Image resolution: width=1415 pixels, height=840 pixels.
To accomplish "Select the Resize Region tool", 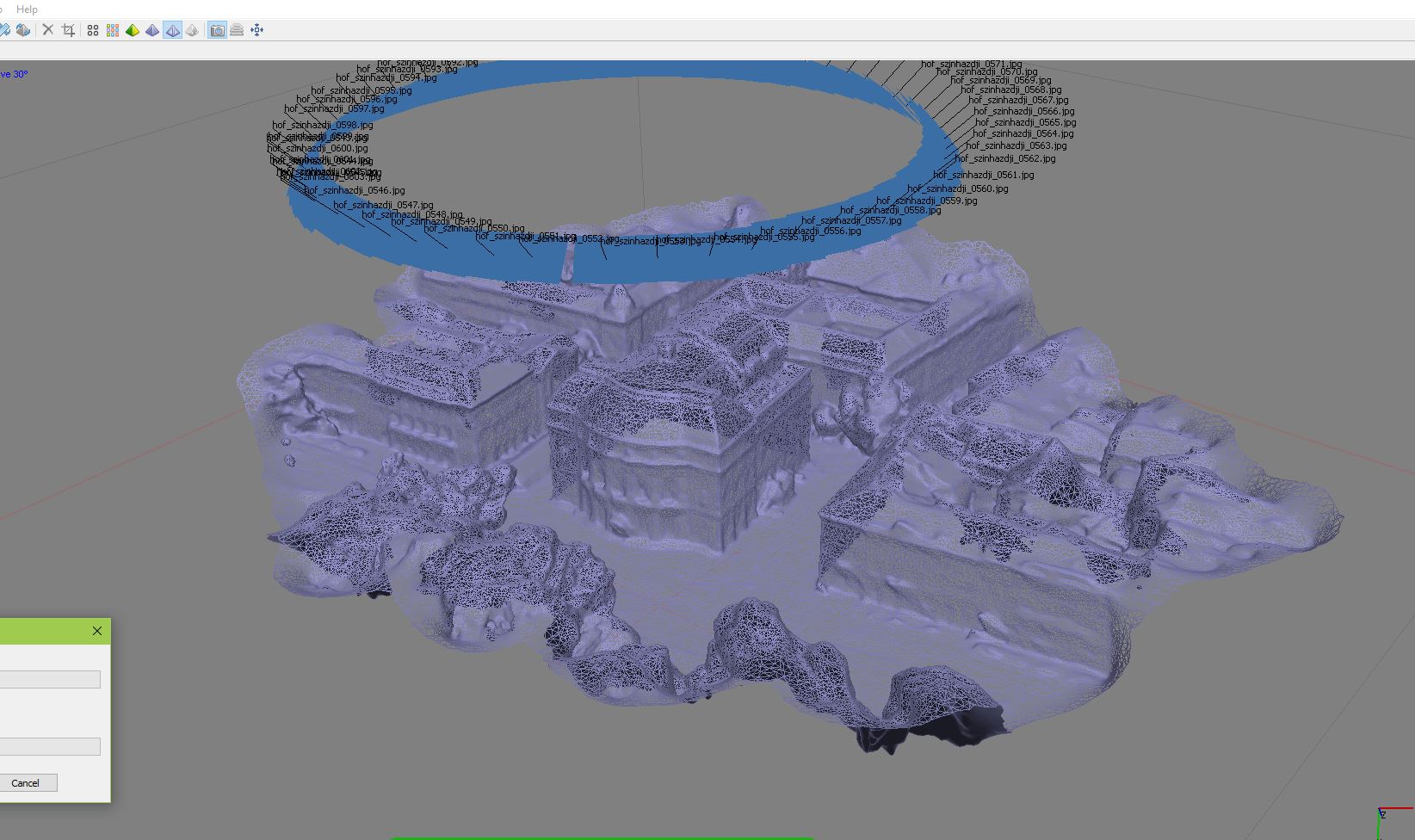I will [x=4, y=30].
